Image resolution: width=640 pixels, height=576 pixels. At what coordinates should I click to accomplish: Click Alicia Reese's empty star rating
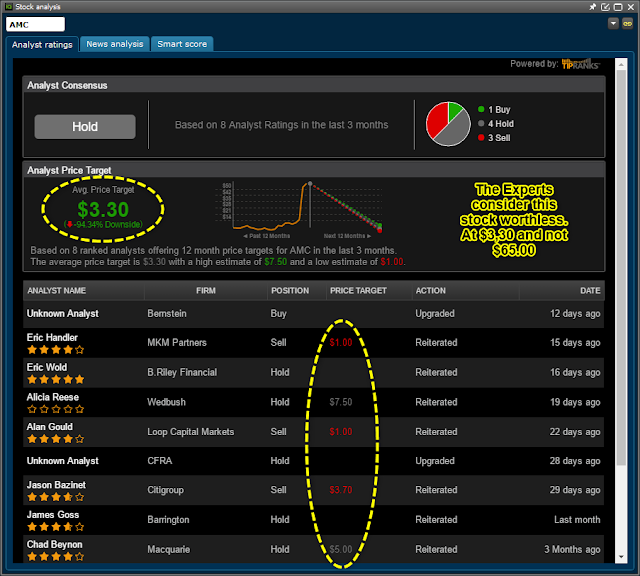pos(56,409)
